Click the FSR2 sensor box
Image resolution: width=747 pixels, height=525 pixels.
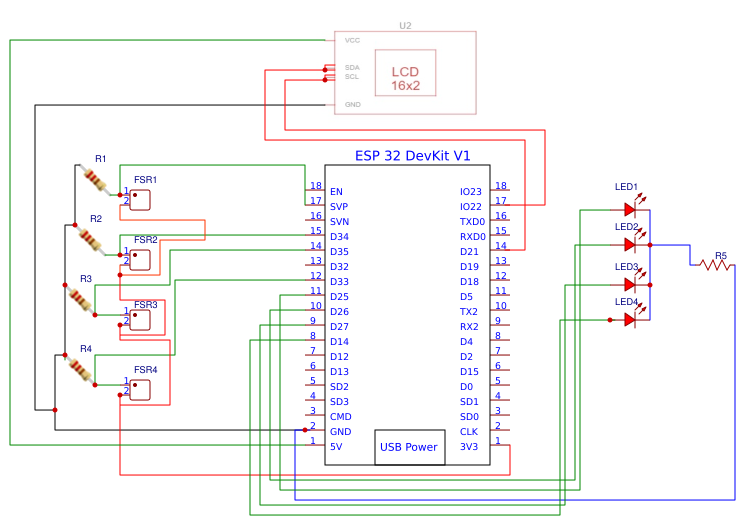(x=140, y=260)
